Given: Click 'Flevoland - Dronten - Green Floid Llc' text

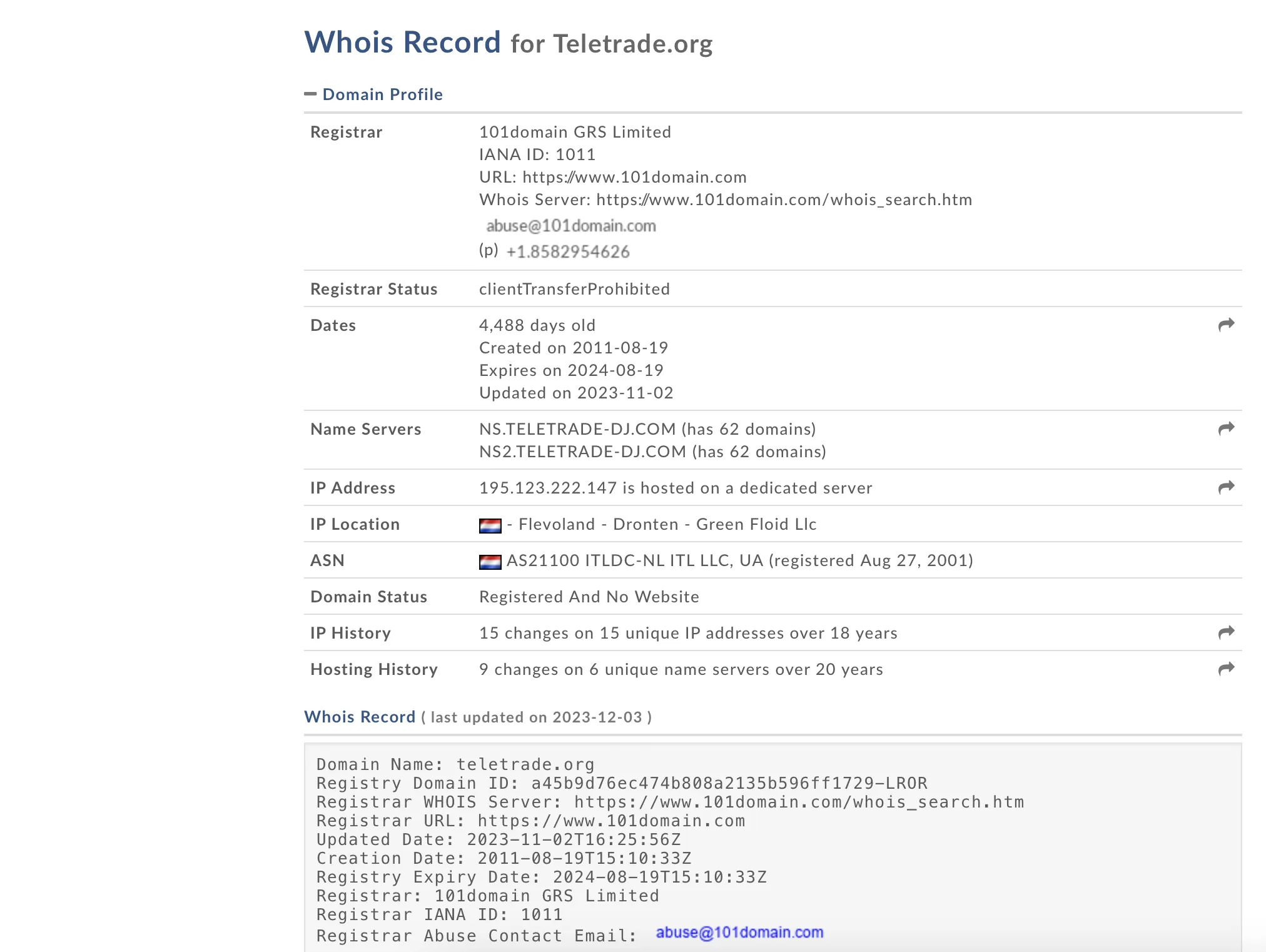Looking at the screenshot, I should click(667, 524).
